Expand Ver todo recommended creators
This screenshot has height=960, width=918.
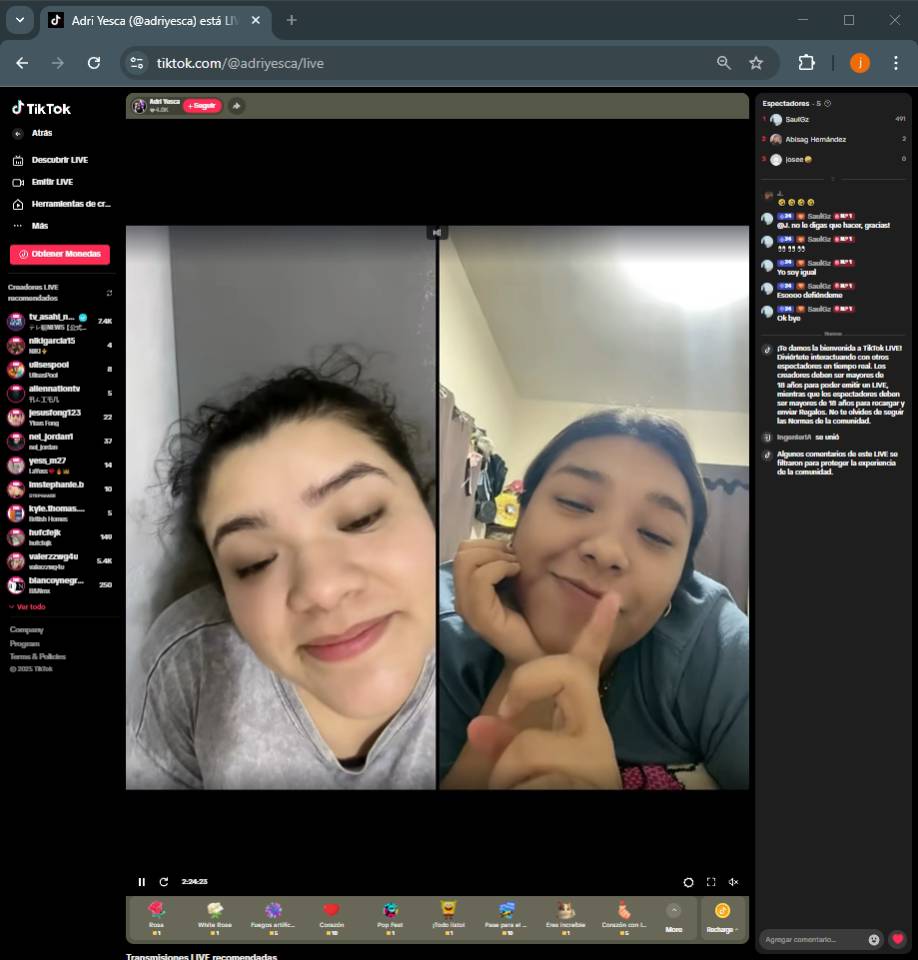pos(27,607)
